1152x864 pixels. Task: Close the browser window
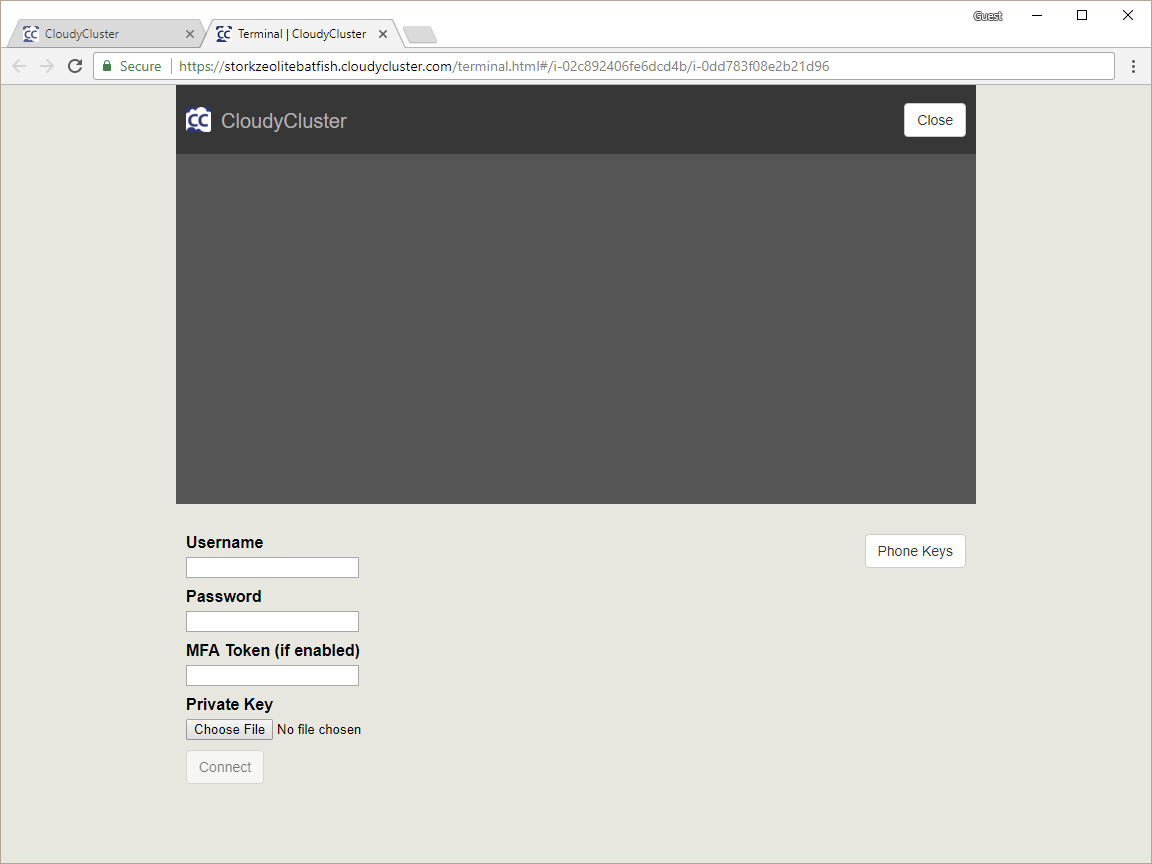point(1128,15)
